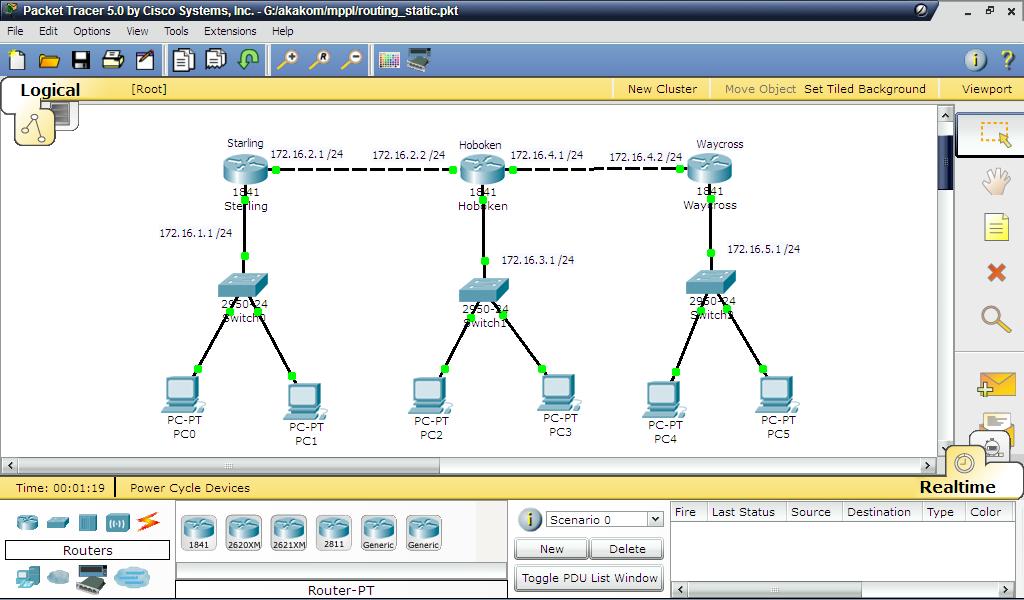Pick the 2621XM router model

point(289,533)
